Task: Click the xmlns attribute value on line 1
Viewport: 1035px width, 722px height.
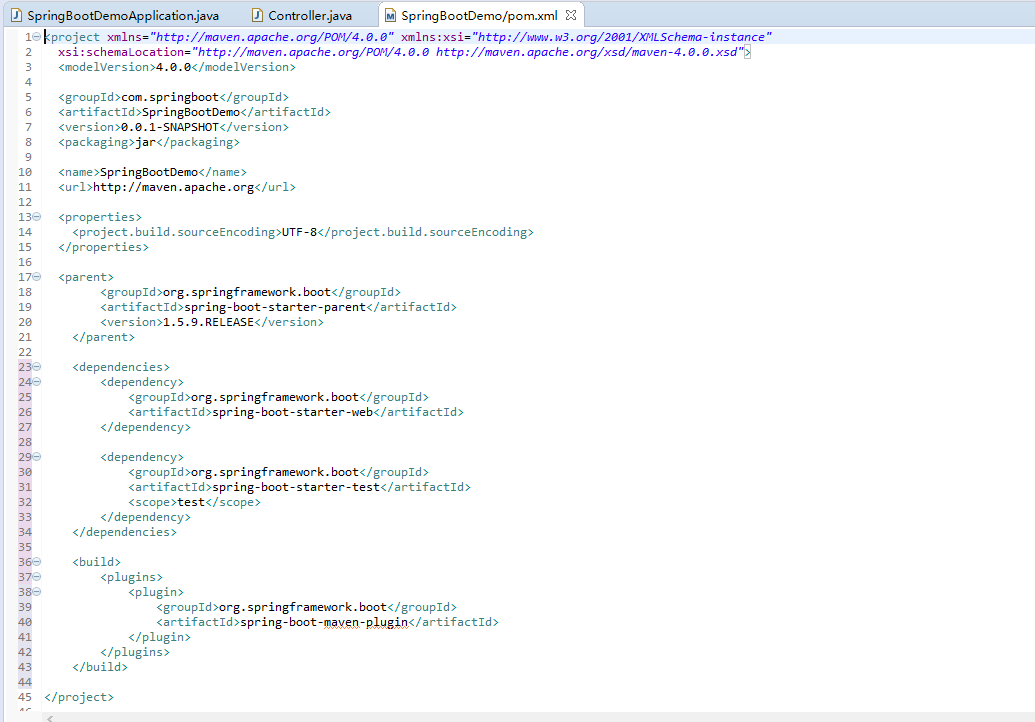Action: [x=272, y=37]
